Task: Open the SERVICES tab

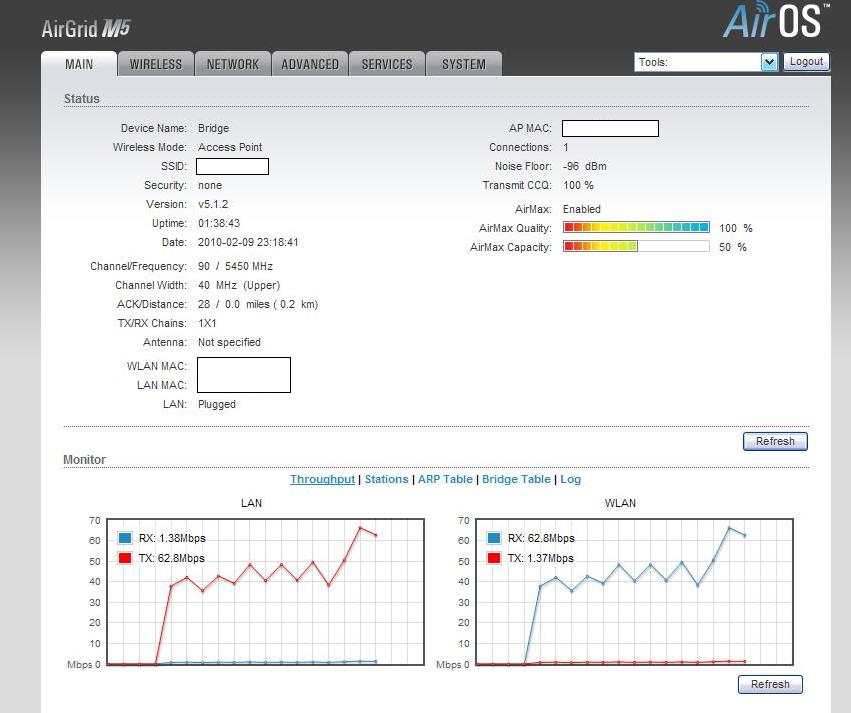Action: (x=387, y=64)
